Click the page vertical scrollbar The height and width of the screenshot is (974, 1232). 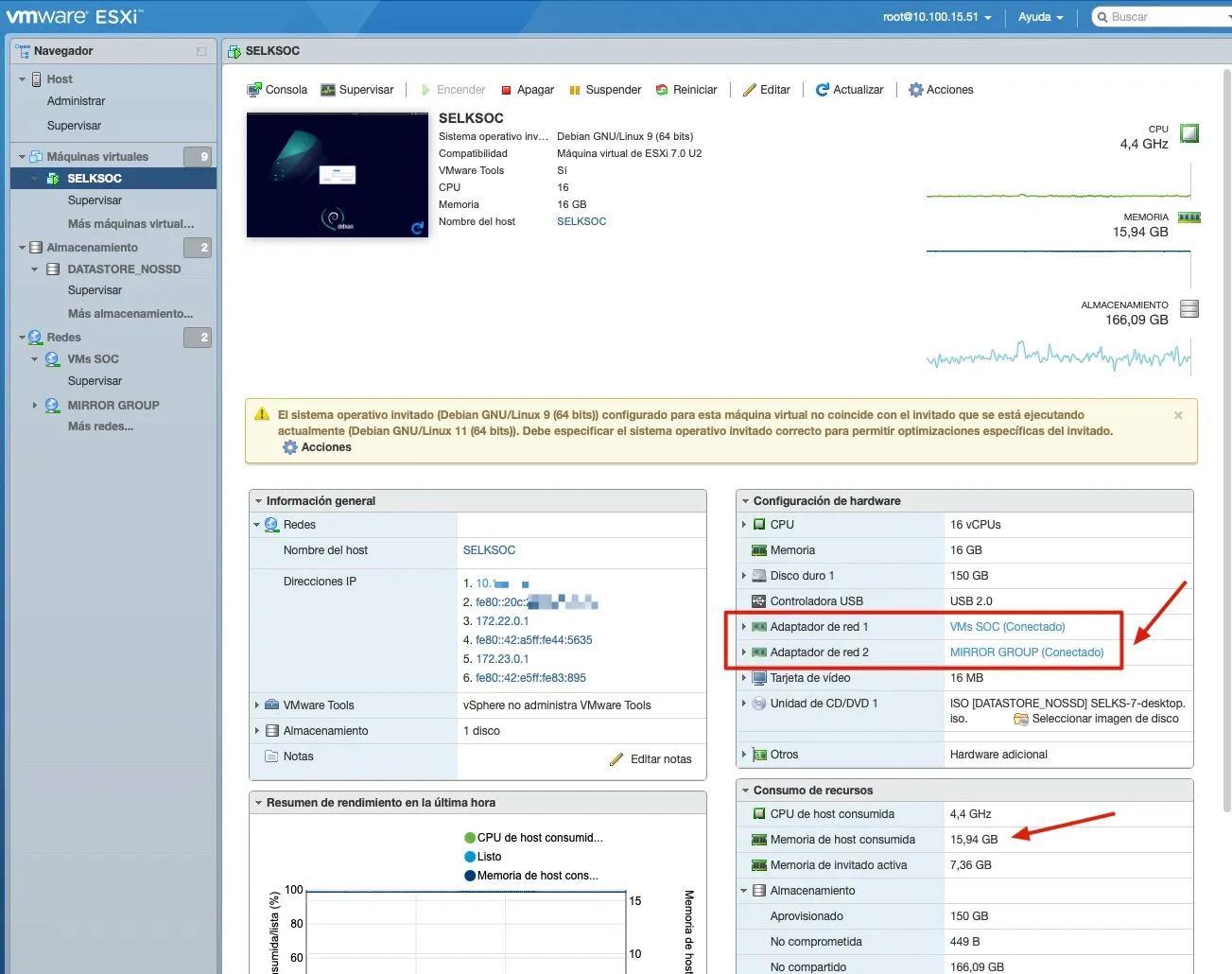pyautogui.click(x=1227, y=441)
